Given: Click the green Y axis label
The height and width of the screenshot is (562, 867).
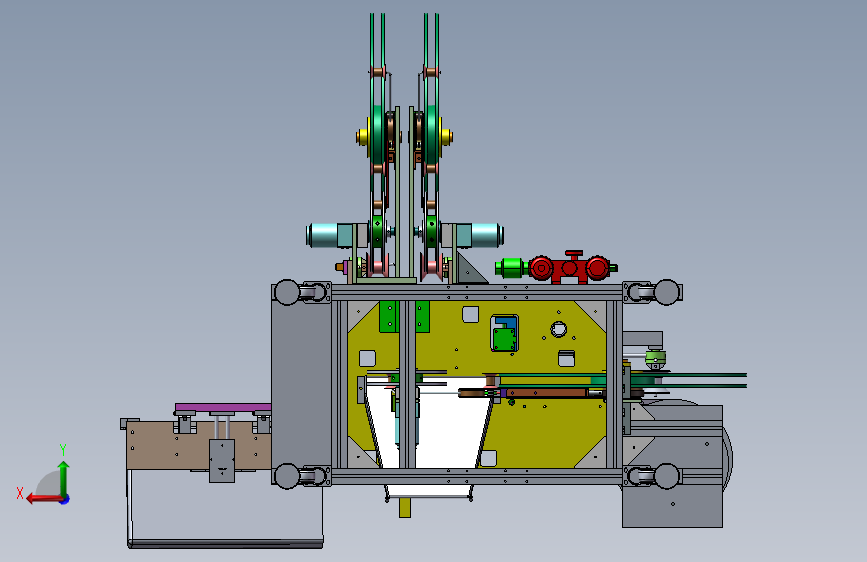Looking at the screenshot, I should pos(63,449).
